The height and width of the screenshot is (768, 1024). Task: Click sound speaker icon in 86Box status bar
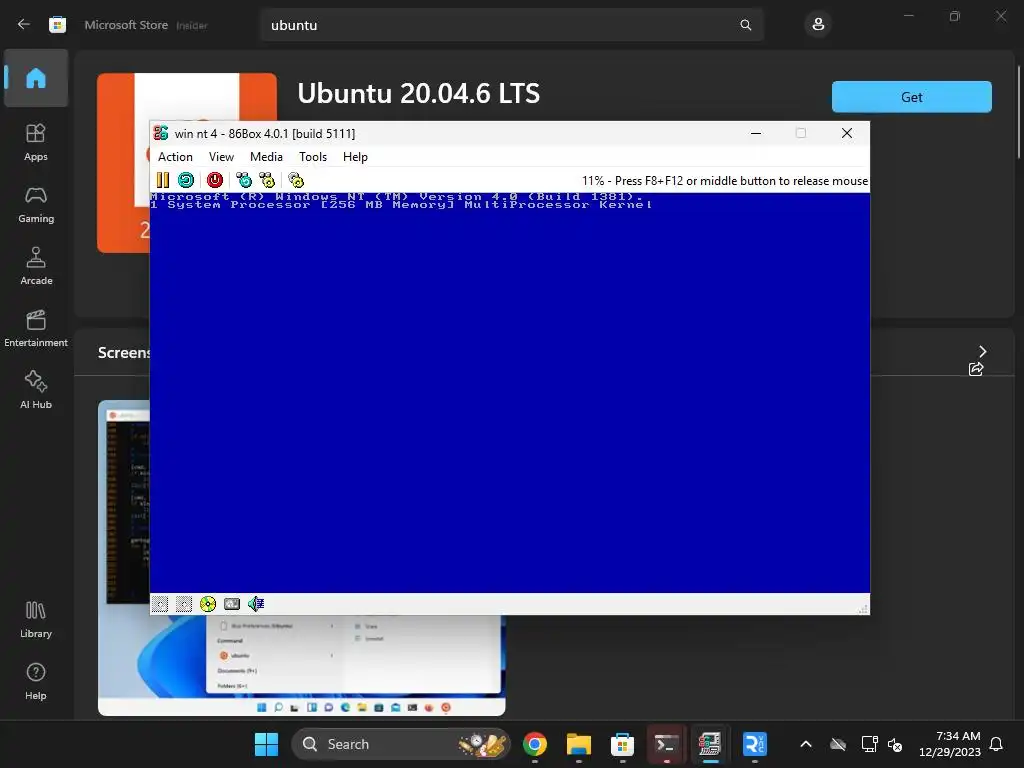coord(255,604)
